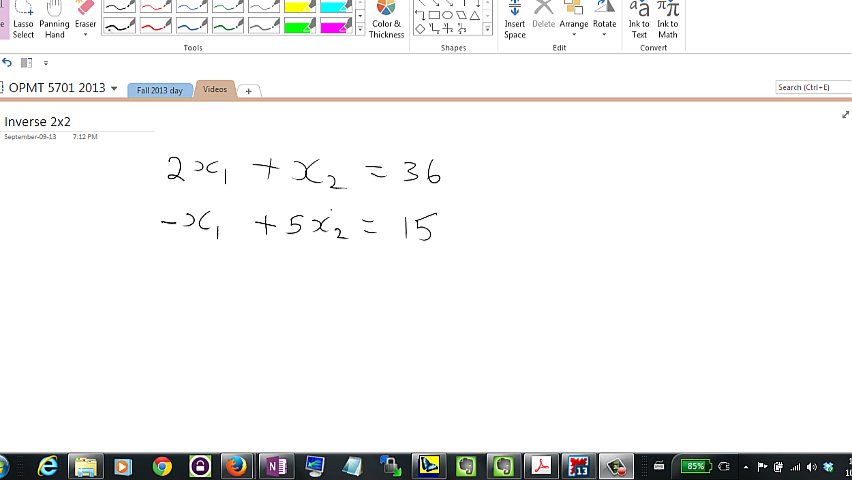Open Color & Thickness settings

tap(386, 20)
